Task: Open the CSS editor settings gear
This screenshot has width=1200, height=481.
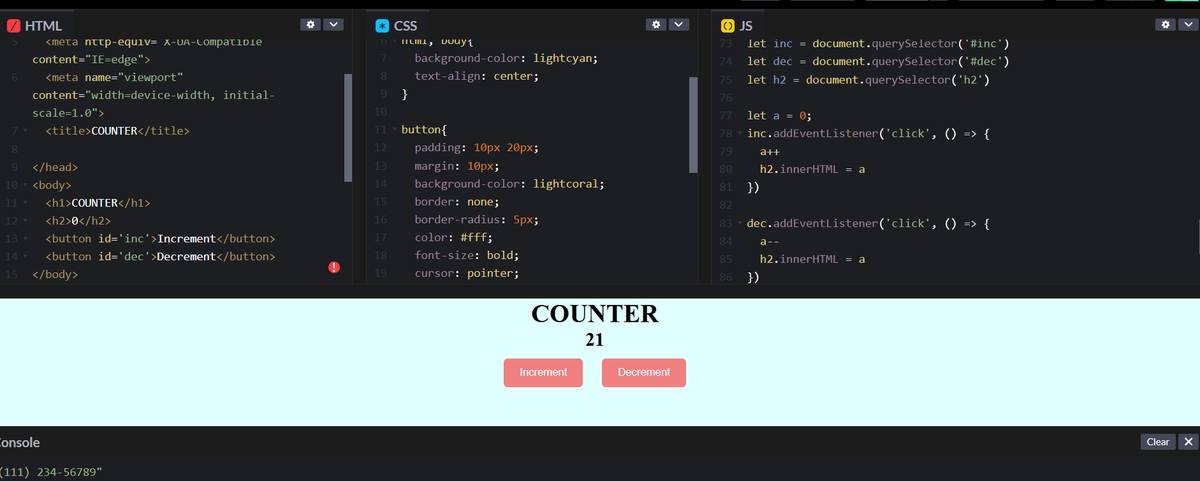Action: coord(656,24)
